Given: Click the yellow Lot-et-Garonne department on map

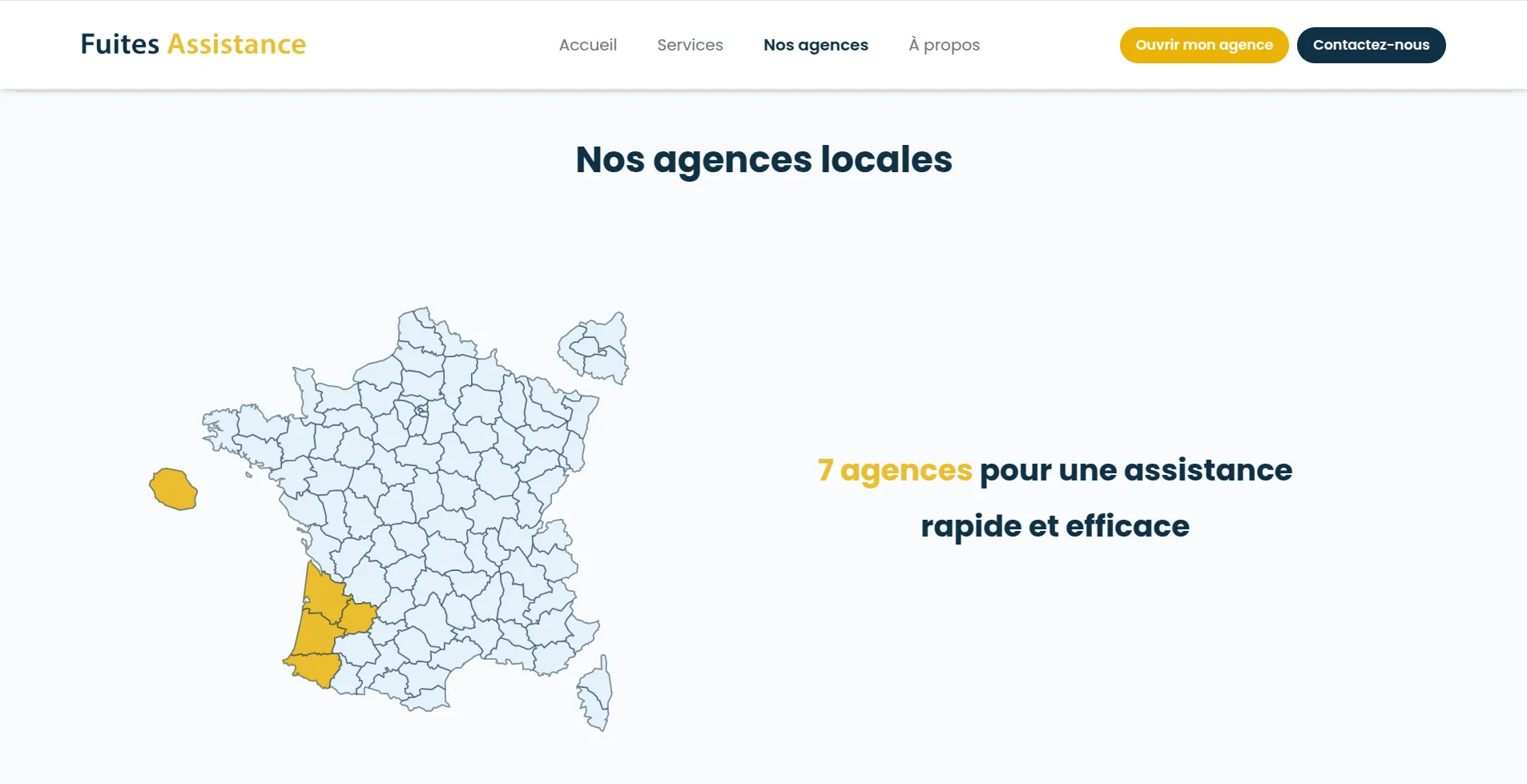Looking at the screenshot, I should point(357,617).
